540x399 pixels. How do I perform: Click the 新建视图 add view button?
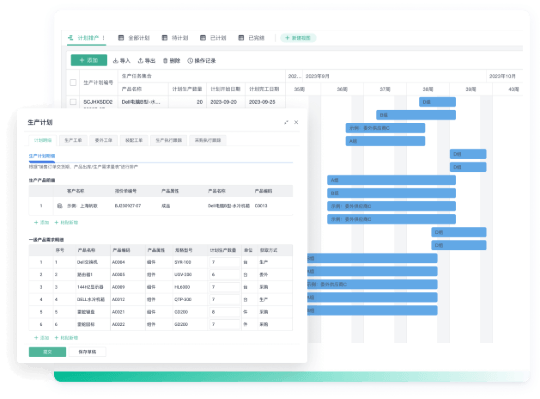pyautogui.click(x=298, y=38)
